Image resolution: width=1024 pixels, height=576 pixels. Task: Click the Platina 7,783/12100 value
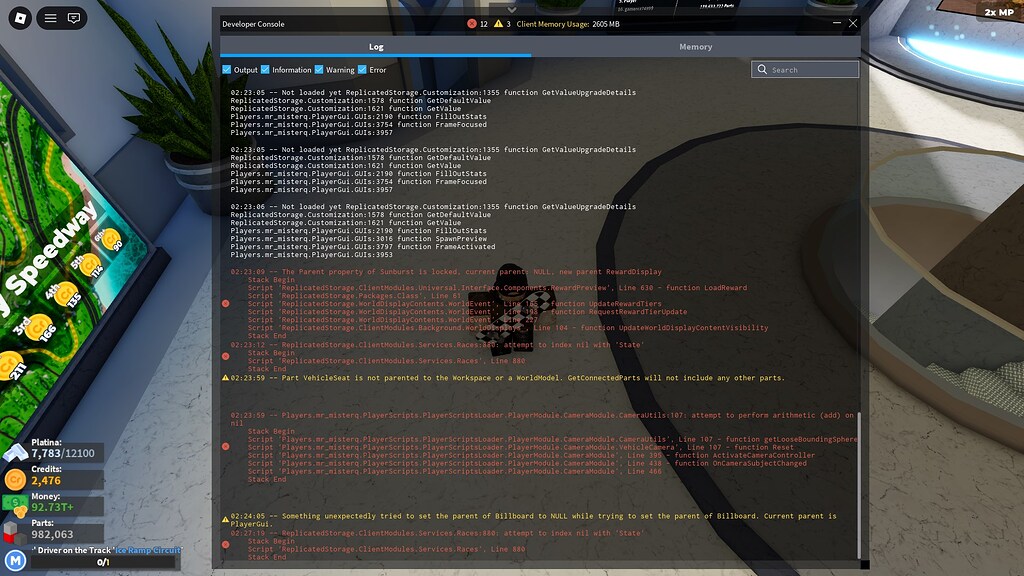click(63, 453)
